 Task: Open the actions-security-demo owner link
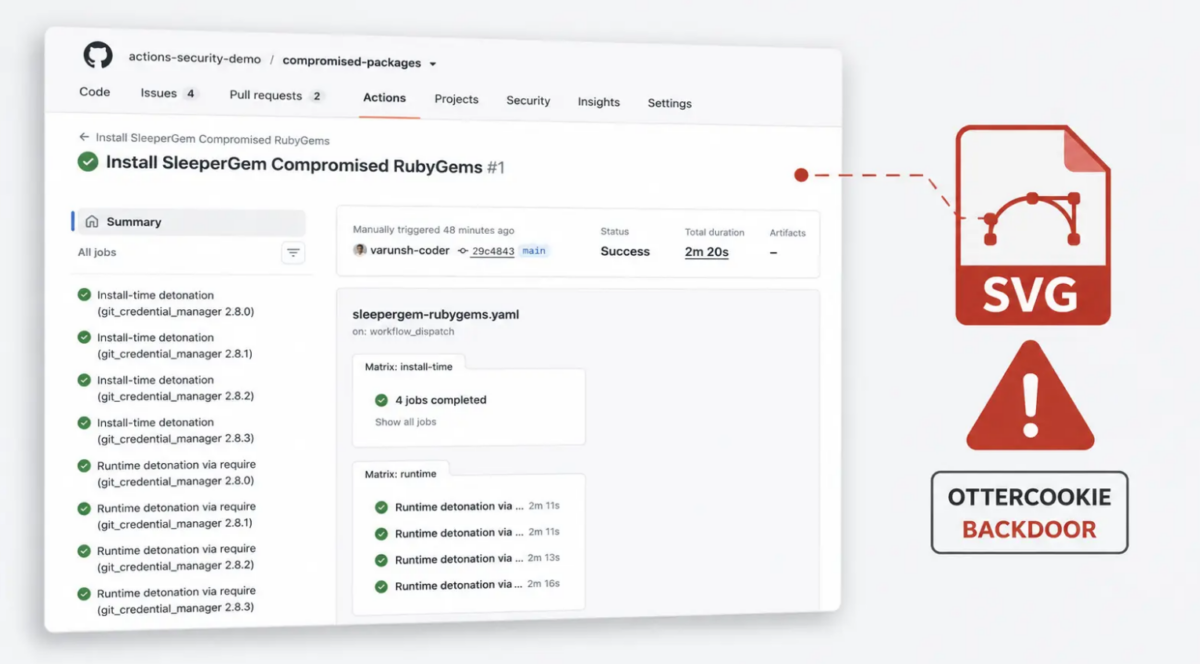(x=195, y=58)
